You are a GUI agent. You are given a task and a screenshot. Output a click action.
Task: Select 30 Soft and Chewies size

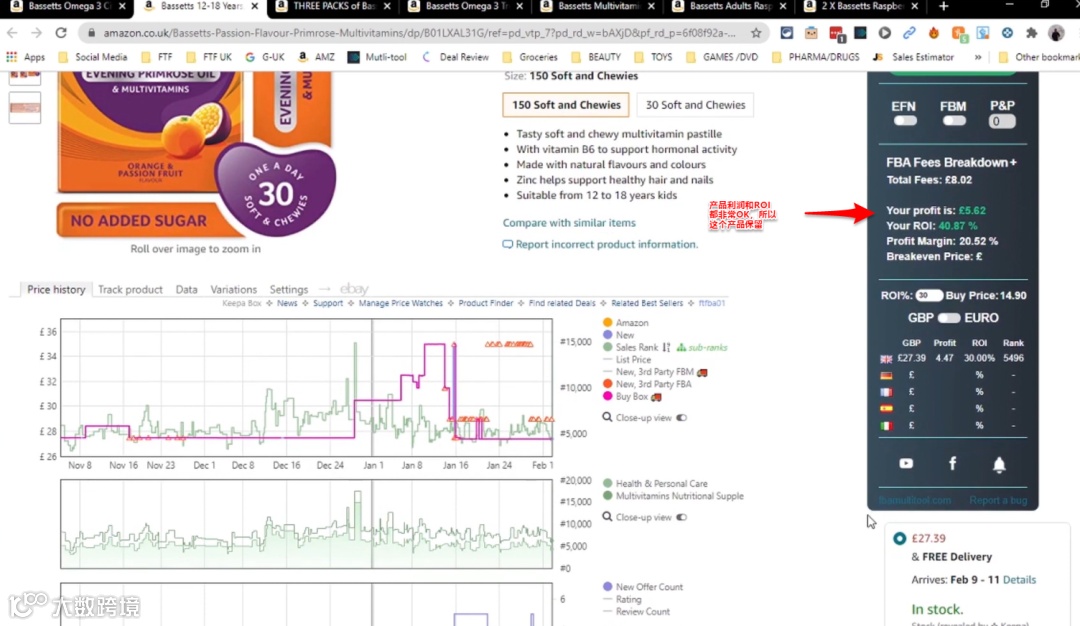coord(695,105)
